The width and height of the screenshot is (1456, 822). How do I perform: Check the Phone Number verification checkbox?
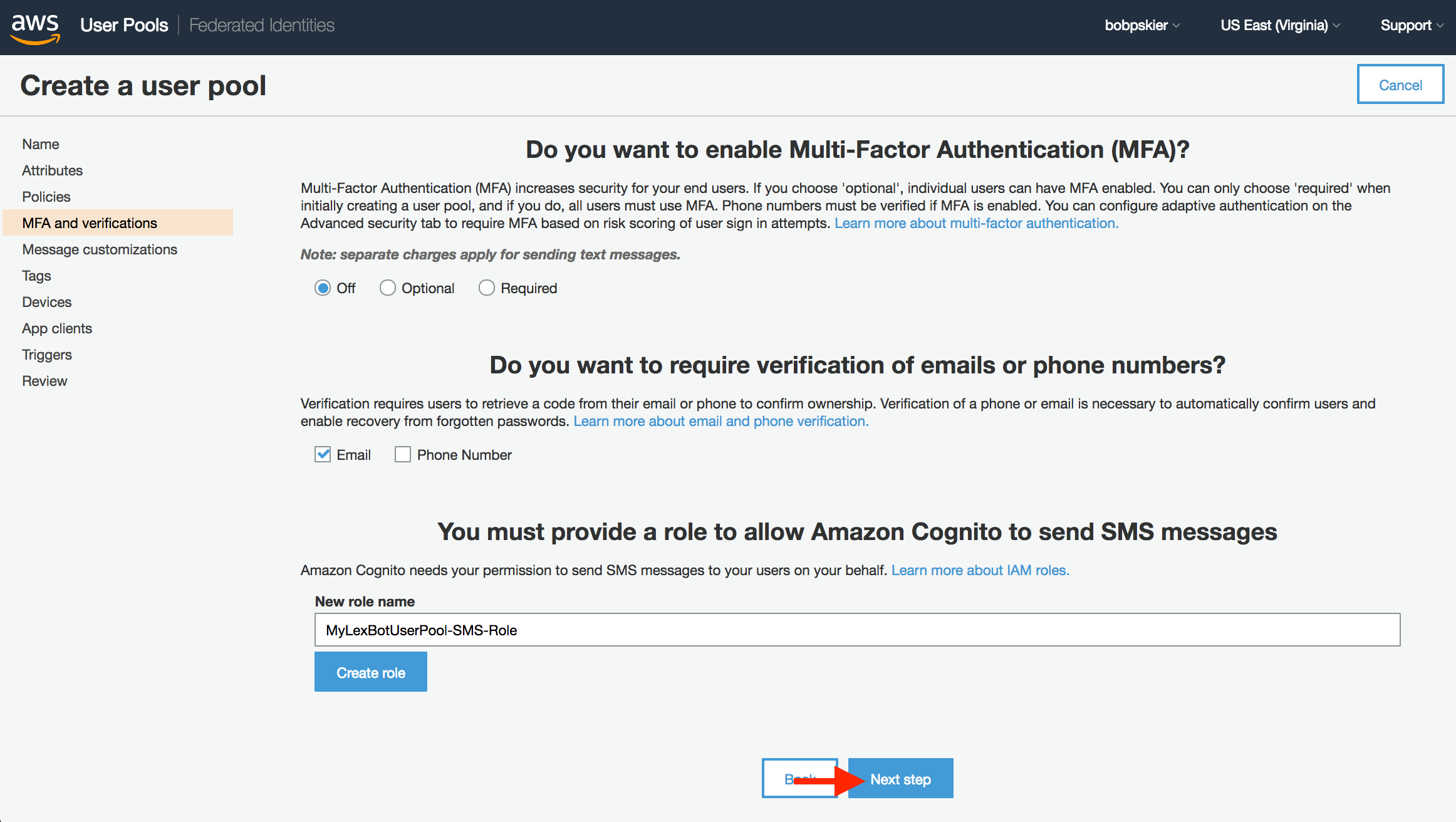403,455
